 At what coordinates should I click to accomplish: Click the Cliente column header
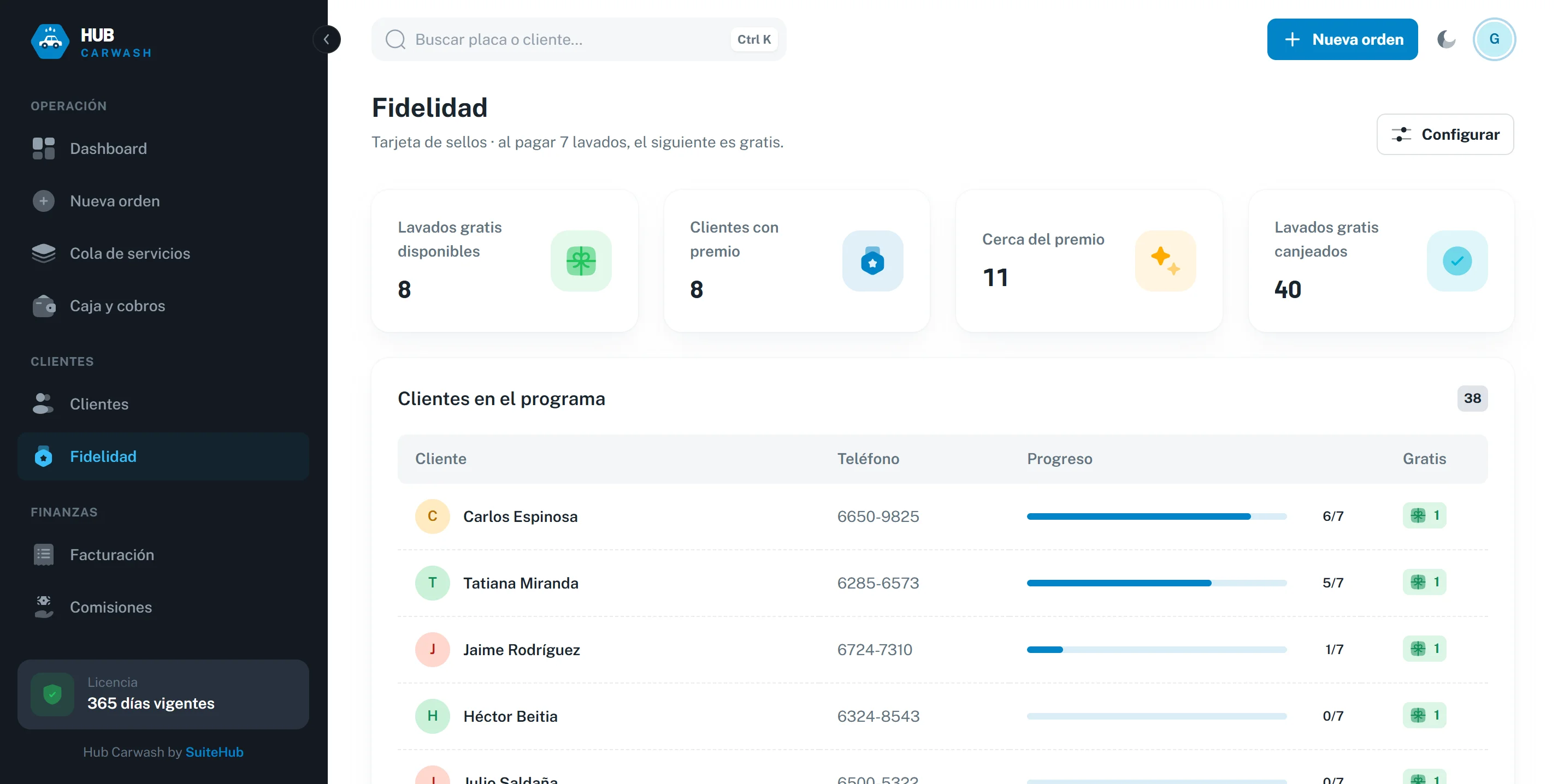[441, 459]
